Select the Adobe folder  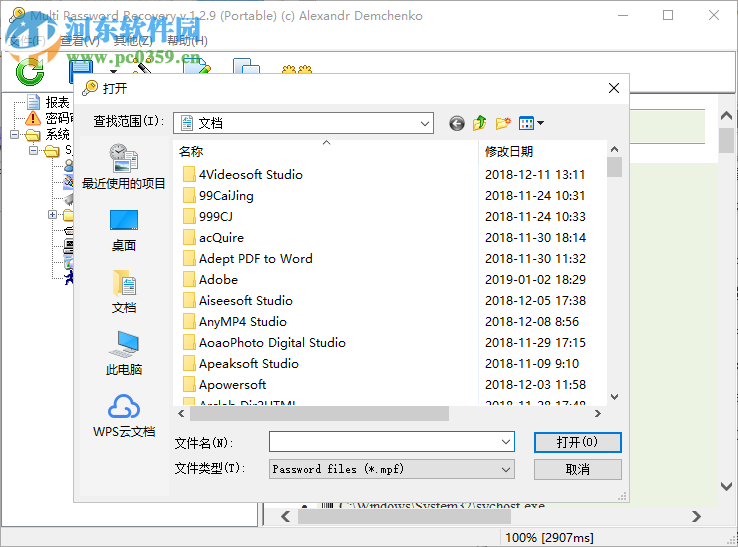pyautogui.click(x=210, y=280)
